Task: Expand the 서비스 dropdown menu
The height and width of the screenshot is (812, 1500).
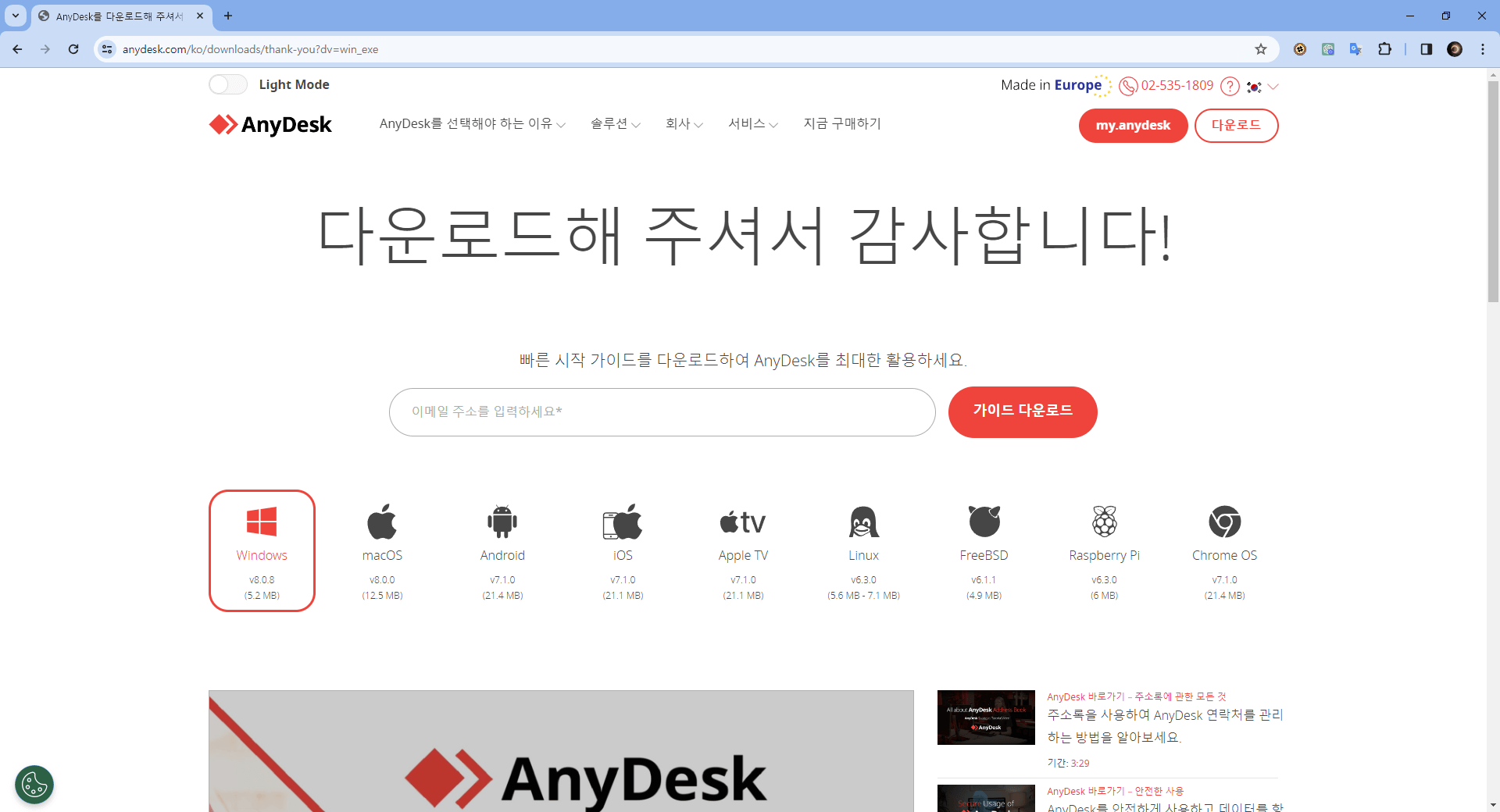Action: pos(753,123)
